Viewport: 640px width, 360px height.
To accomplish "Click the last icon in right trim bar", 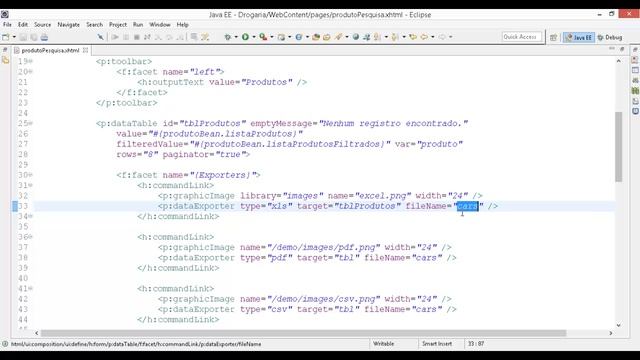I will 635,111.
